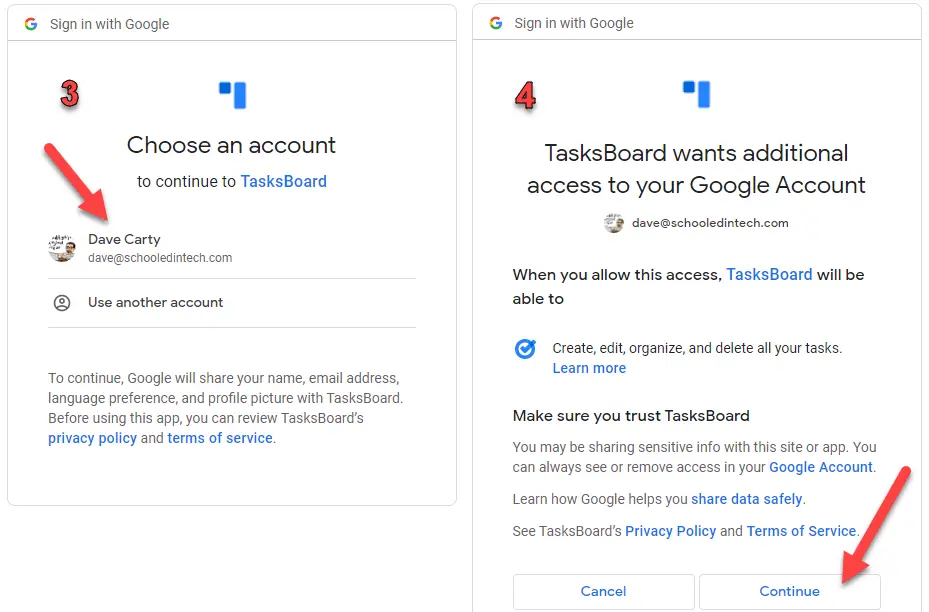Open the terms of service link in left dialog
This screenshot has width=929, height=612.
tap(220, 438)
